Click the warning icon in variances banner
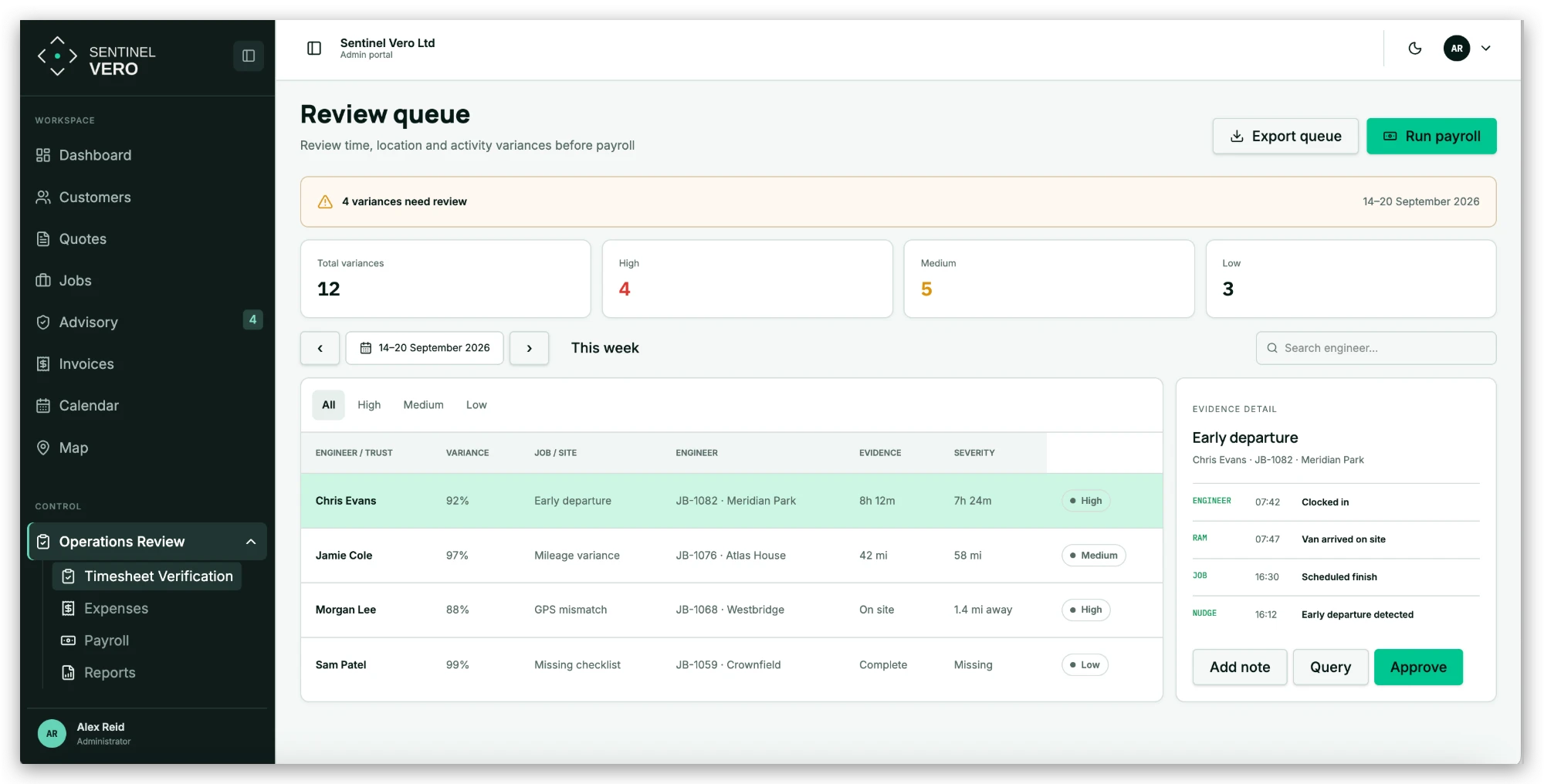Screen dimensions: 1544x784 pos(325,201)
